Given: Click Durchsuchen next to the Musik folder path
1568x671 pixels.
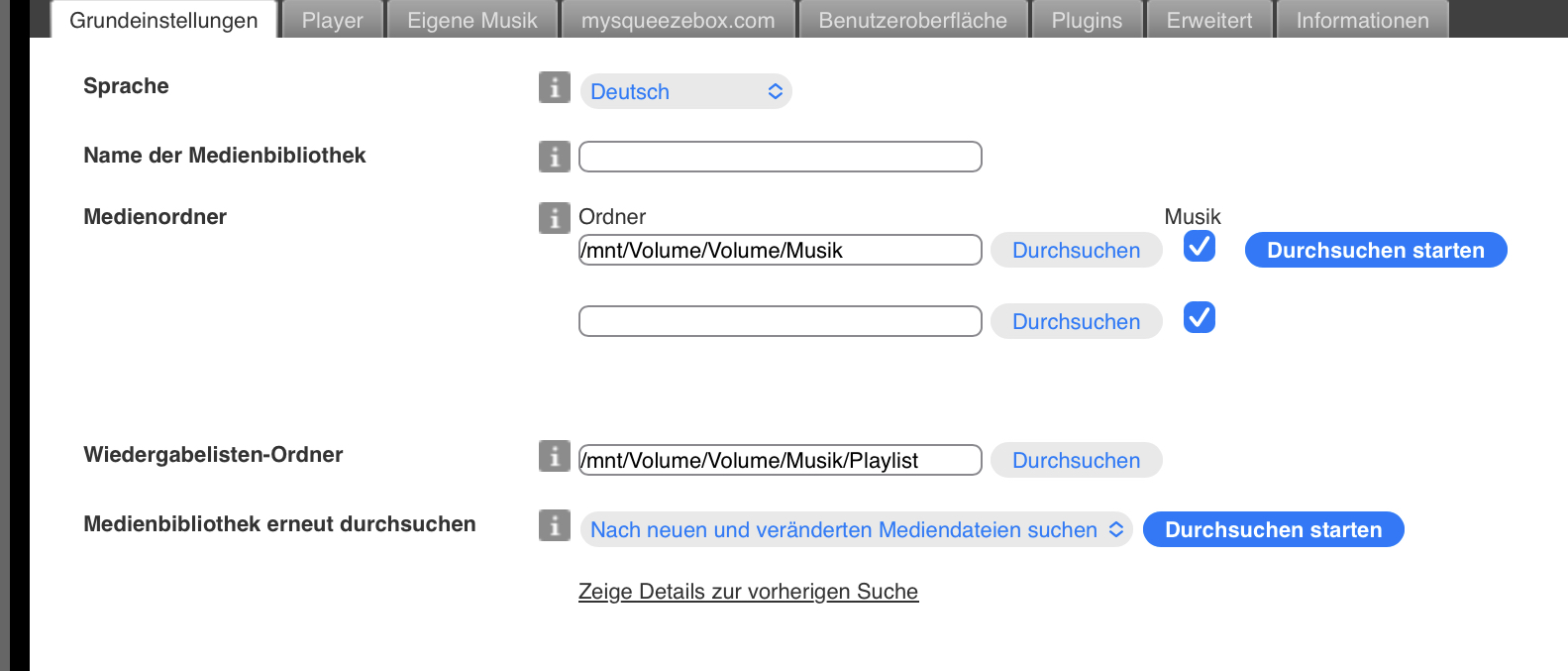Looking at the screenshot, I should [x=1076, y=250].
